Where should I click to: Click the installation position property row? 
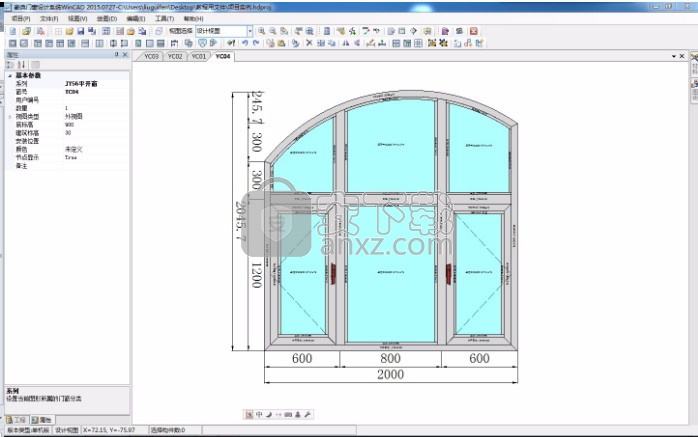click(67, 141)
